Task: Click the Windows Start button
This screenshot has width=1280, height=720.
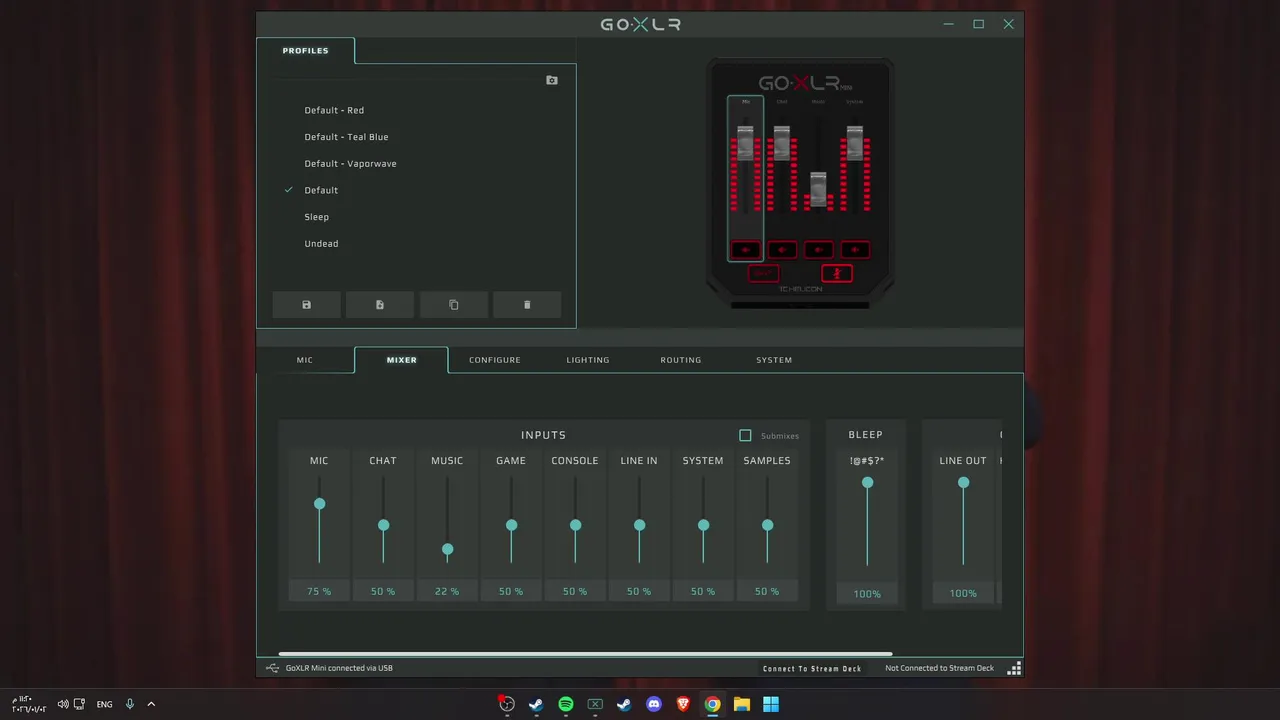Action: click(x=771, y=704)
